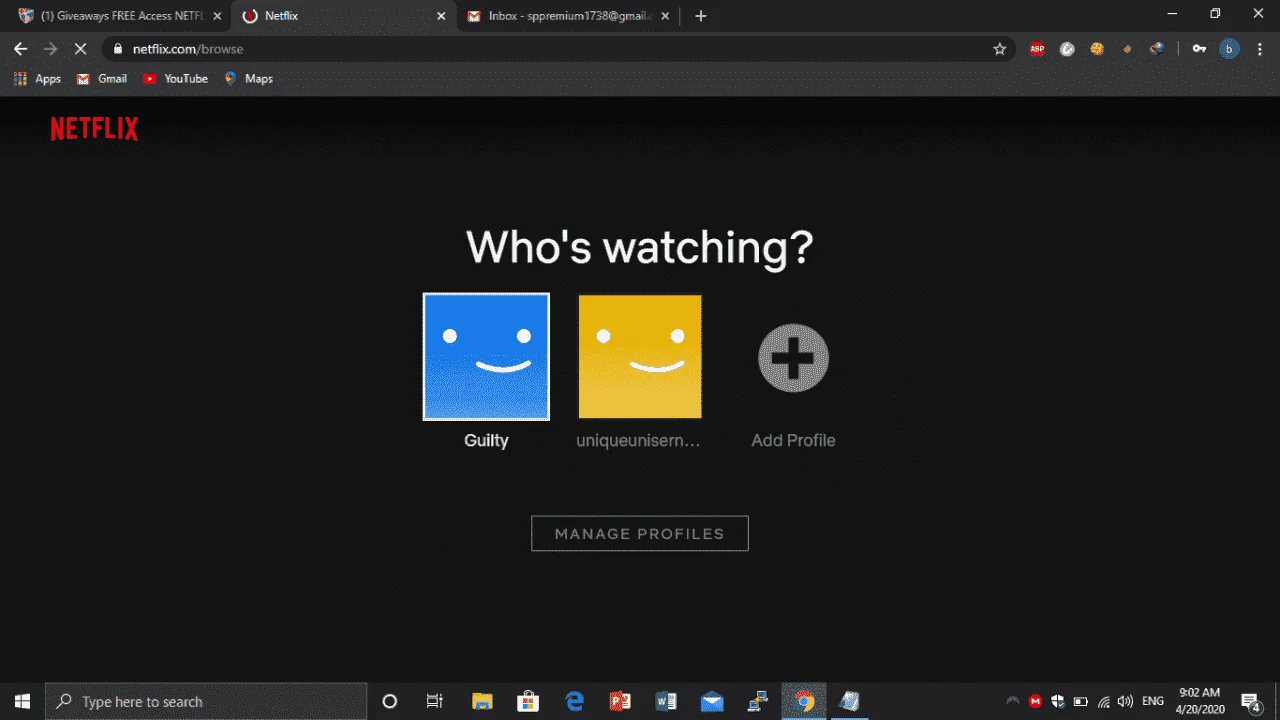The image size is (1280, 720).
Task: Open Word from the taskbar
Action: (666, 701)
